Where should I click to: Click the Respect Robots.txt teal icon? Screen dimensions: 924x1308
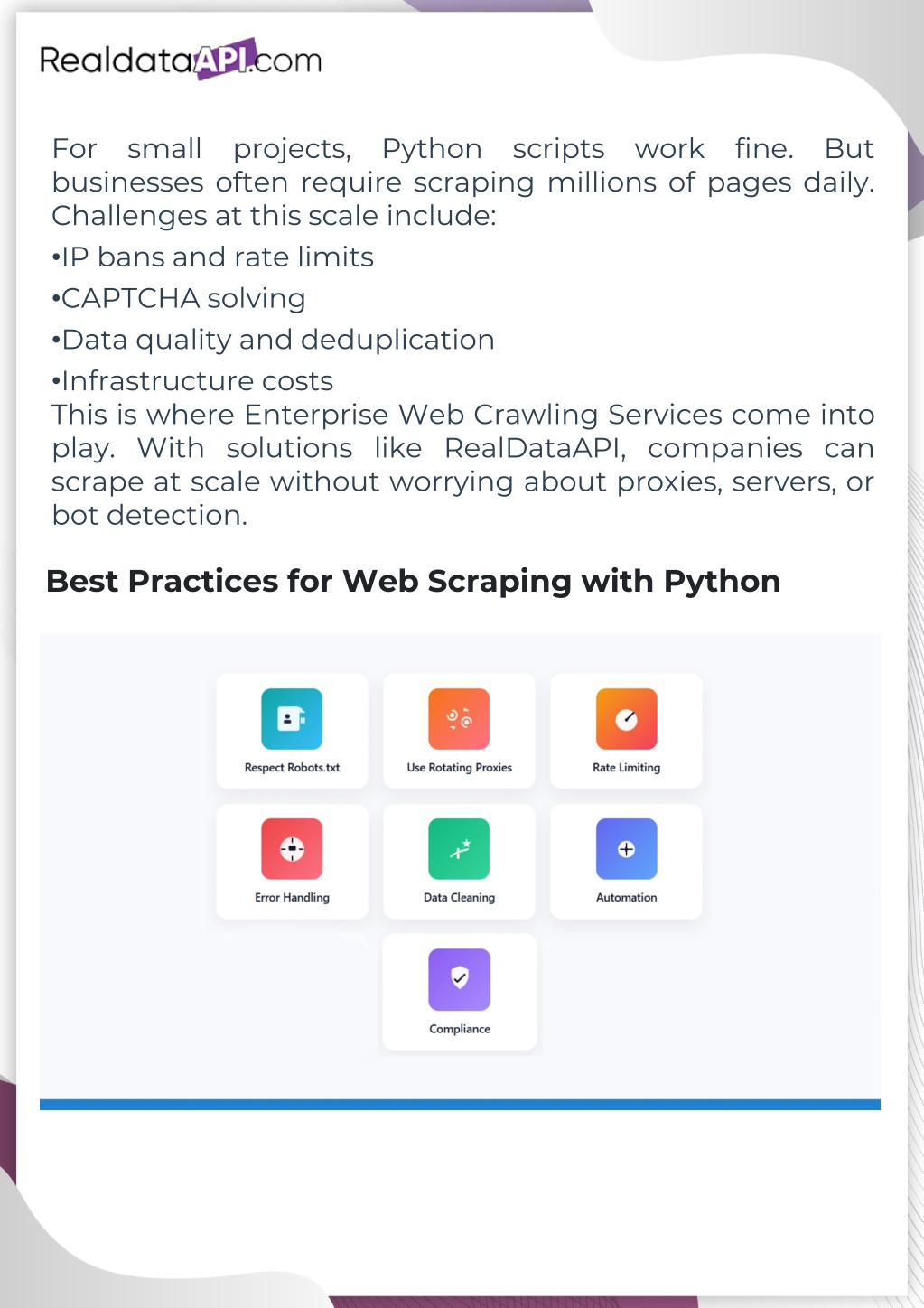coord(292,719)
